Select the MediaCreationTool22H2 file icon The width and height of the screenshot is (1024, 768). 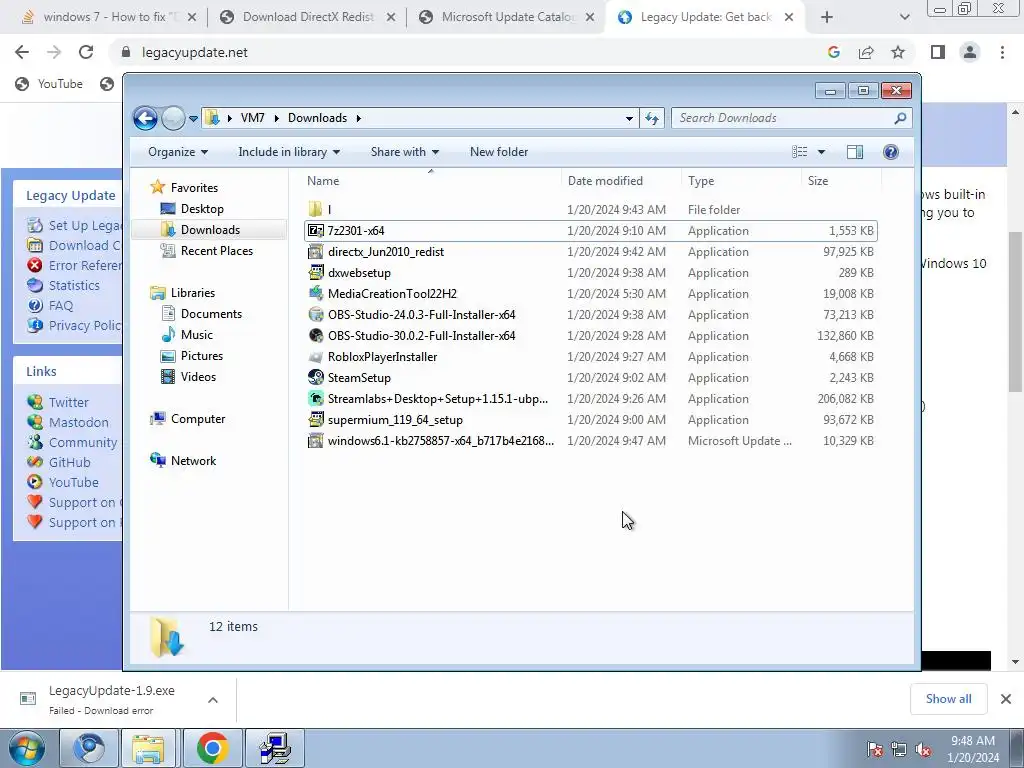pyautogui.click(x=316, y=294)
